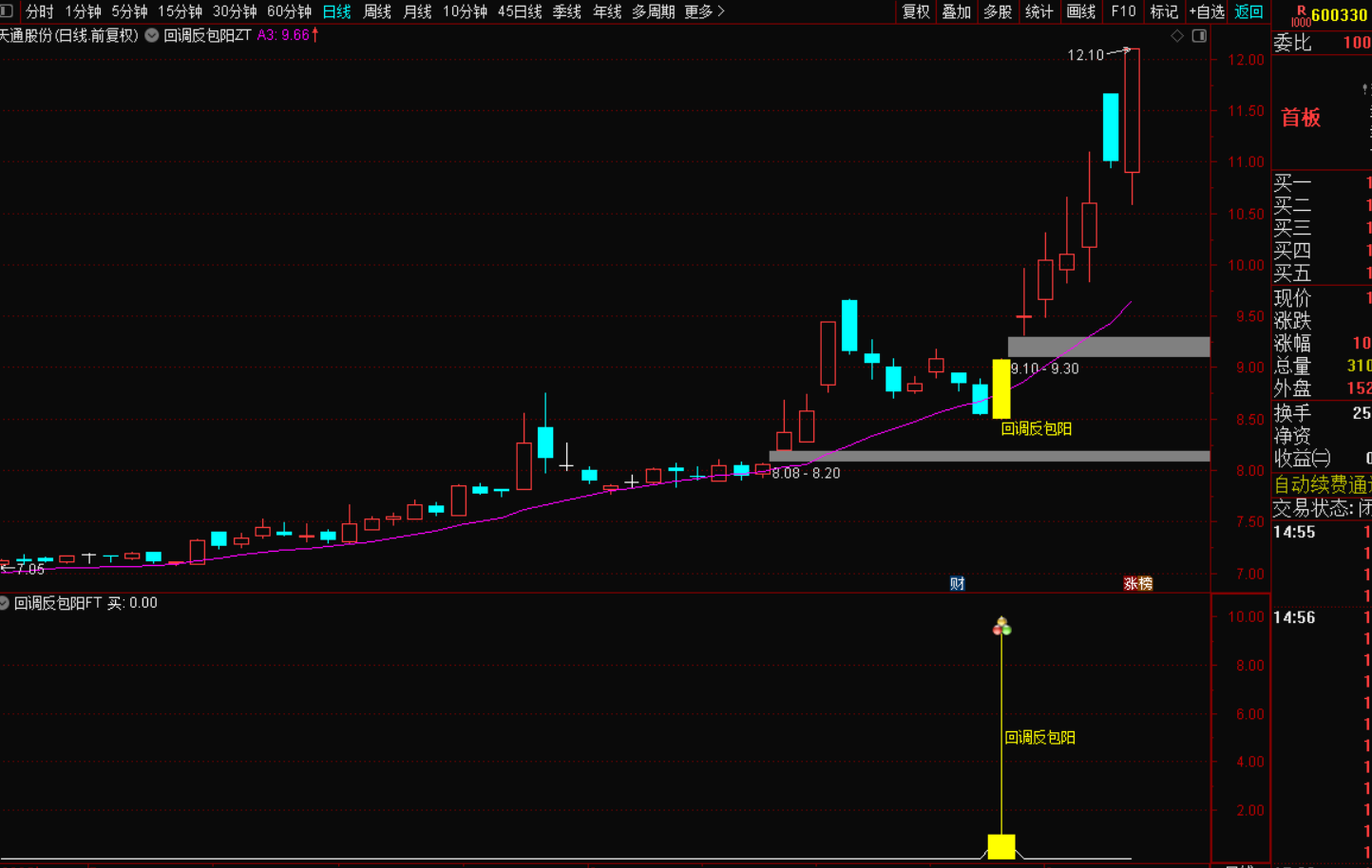The width and height of the screenshot is (1372, 868).
Task: Click the colored balls signal icon
Action: tap(1001, 626)
